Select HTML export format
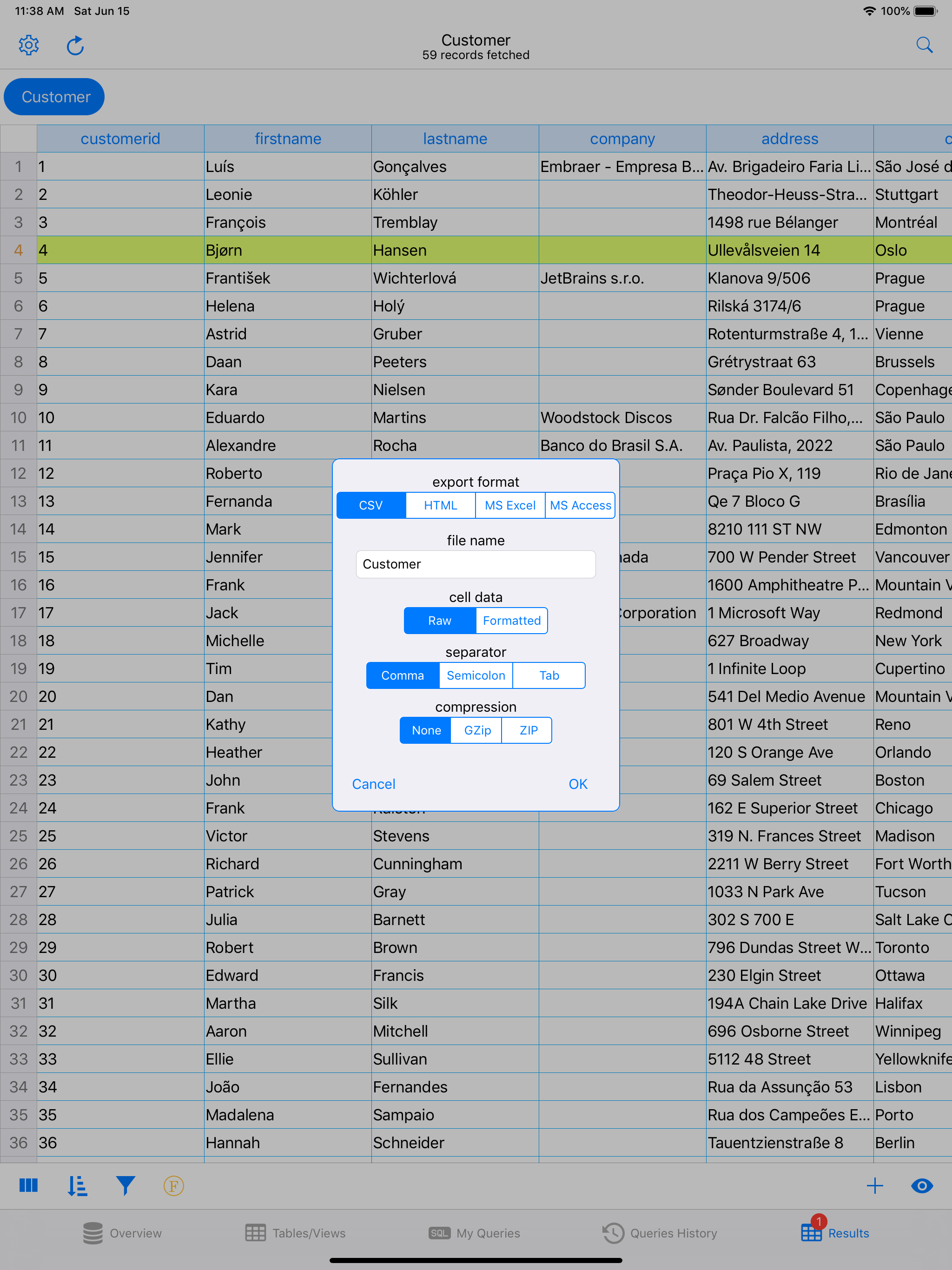The width and height of the screenshot is (952, 1270). [x=440, y=505]
